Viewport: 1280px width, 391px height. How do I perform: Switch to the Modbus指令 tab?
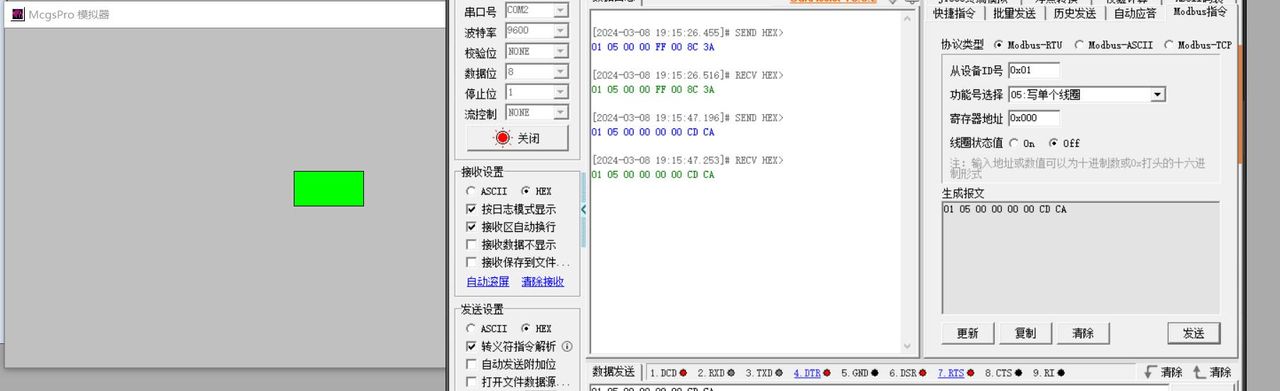1199,12
